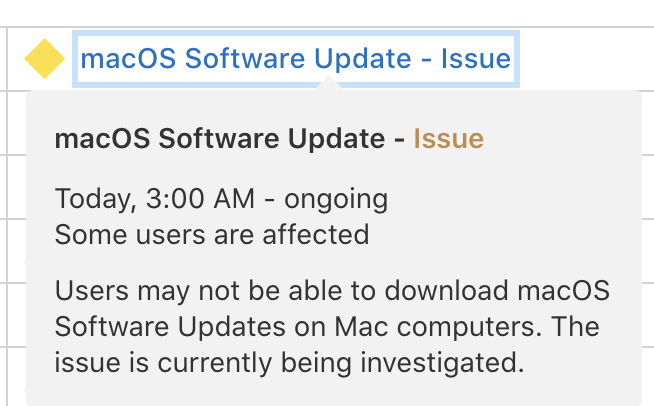Click empty cell right of the Issue link
This screenshot has width=654, height=406.
coord(586,59)
